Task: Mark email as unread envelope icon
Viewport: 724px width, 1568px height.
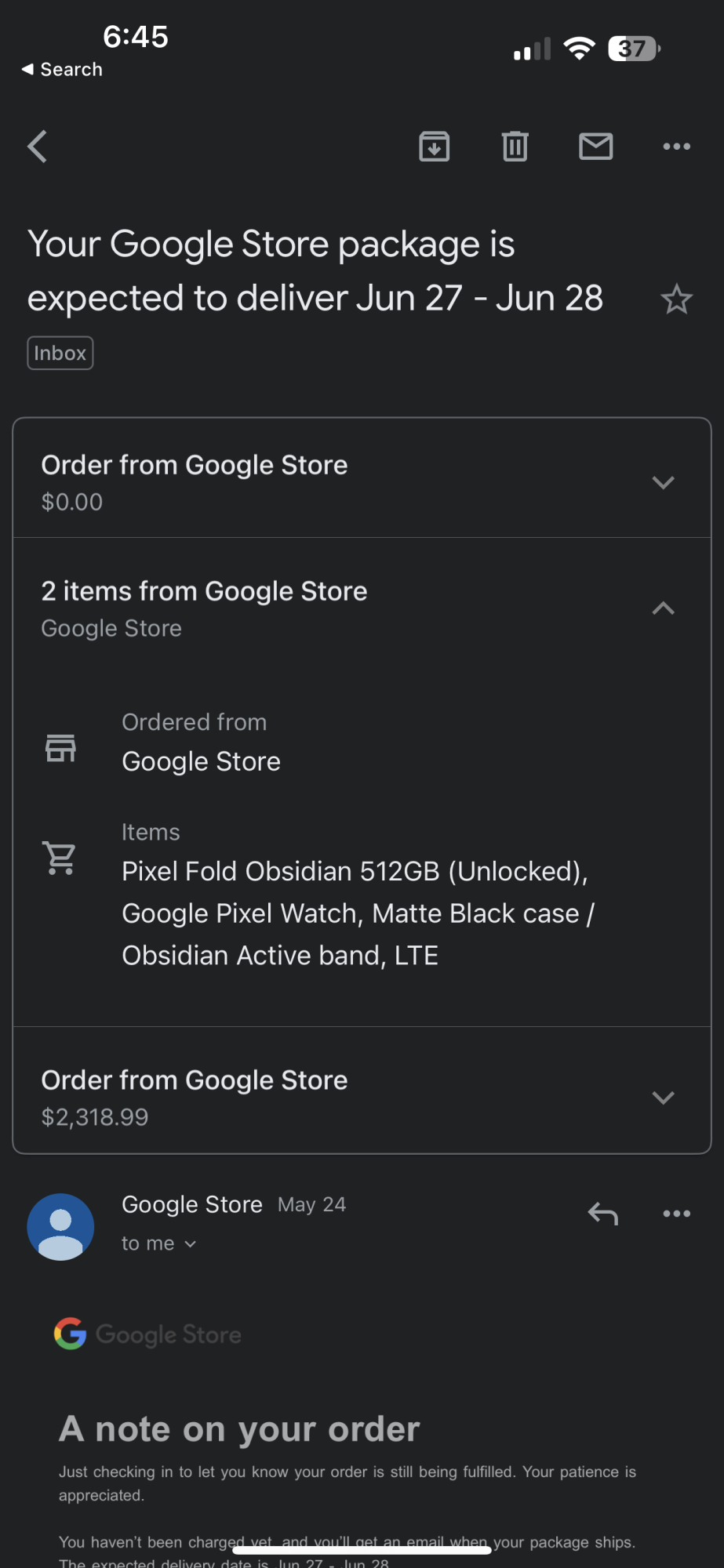Action: pos(596,147)
